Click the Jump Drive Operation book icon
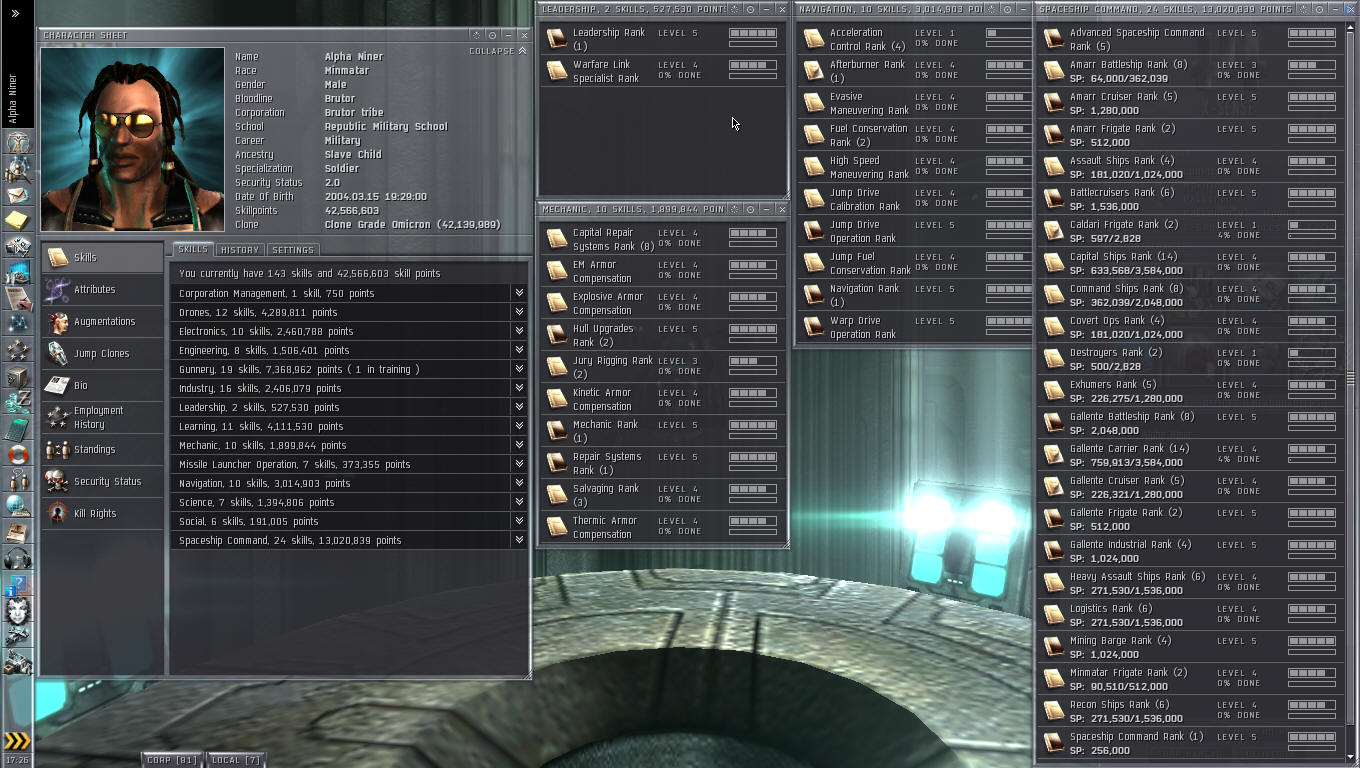 pos(814,230)
